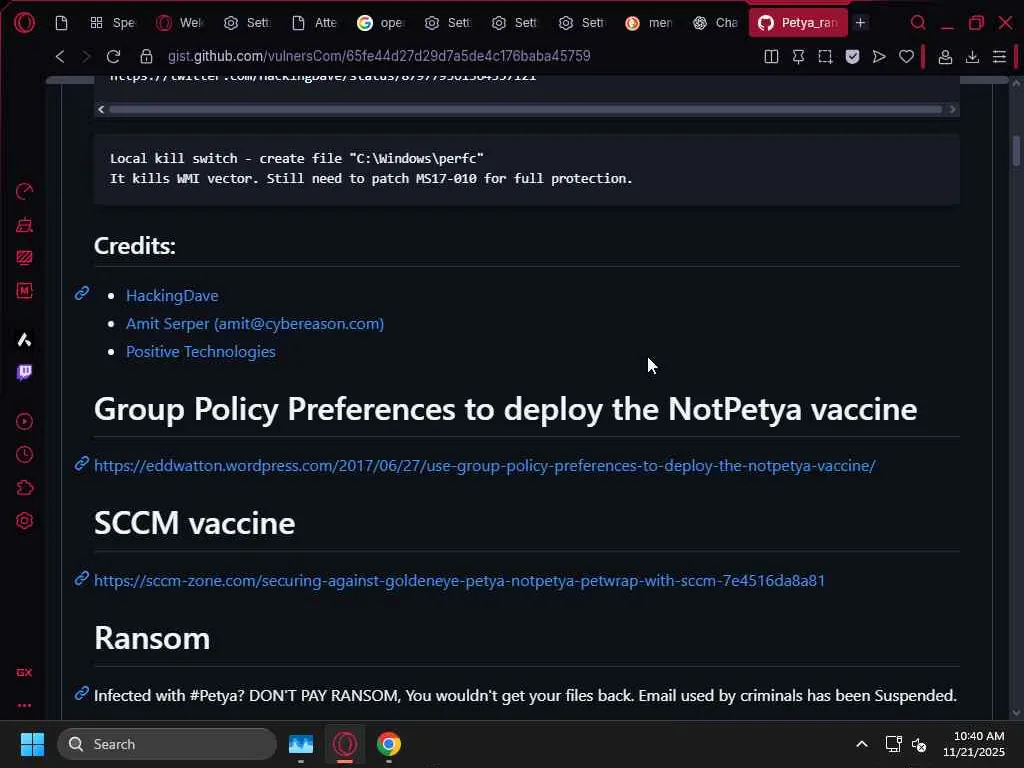Switch to the 'Cha' ChatGPT tab
Screen dimensions: 1024x768
(x=716, y=23)
